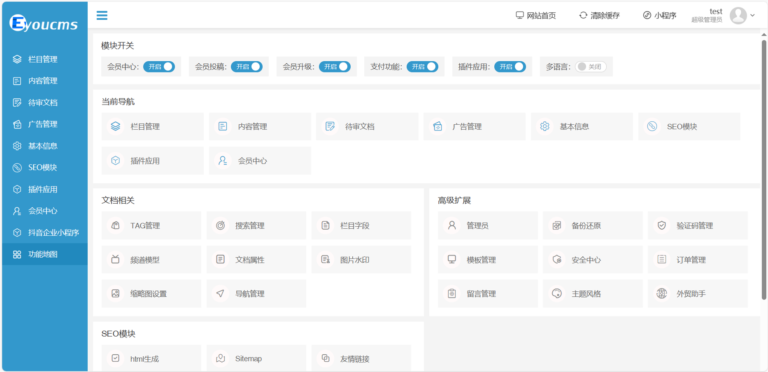
Task: Click the user avatar icon
Action: click(738, 15)
